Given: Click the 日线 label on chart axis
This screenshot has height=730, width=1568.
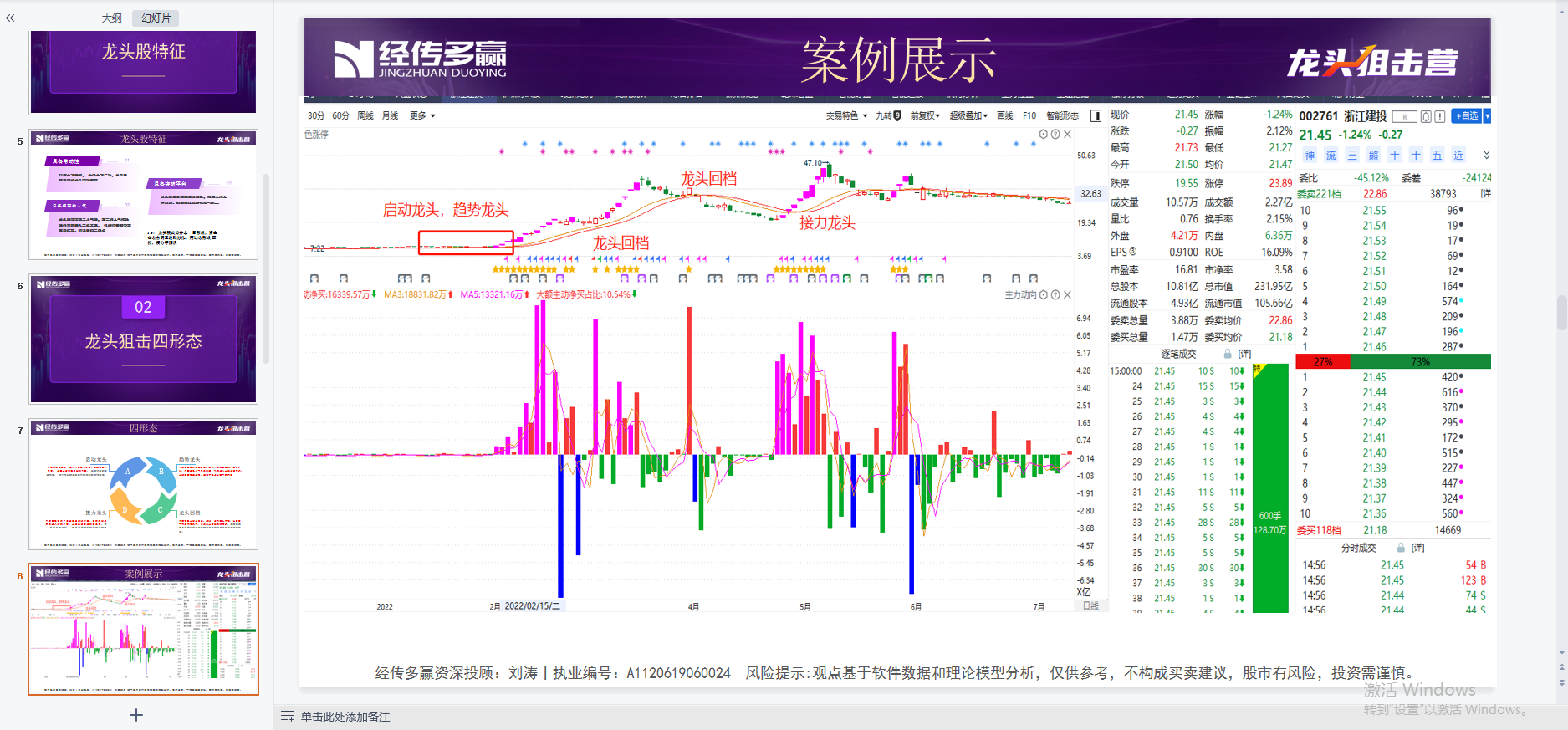Looking at the screenshot, I should [x=1090, y=606].
